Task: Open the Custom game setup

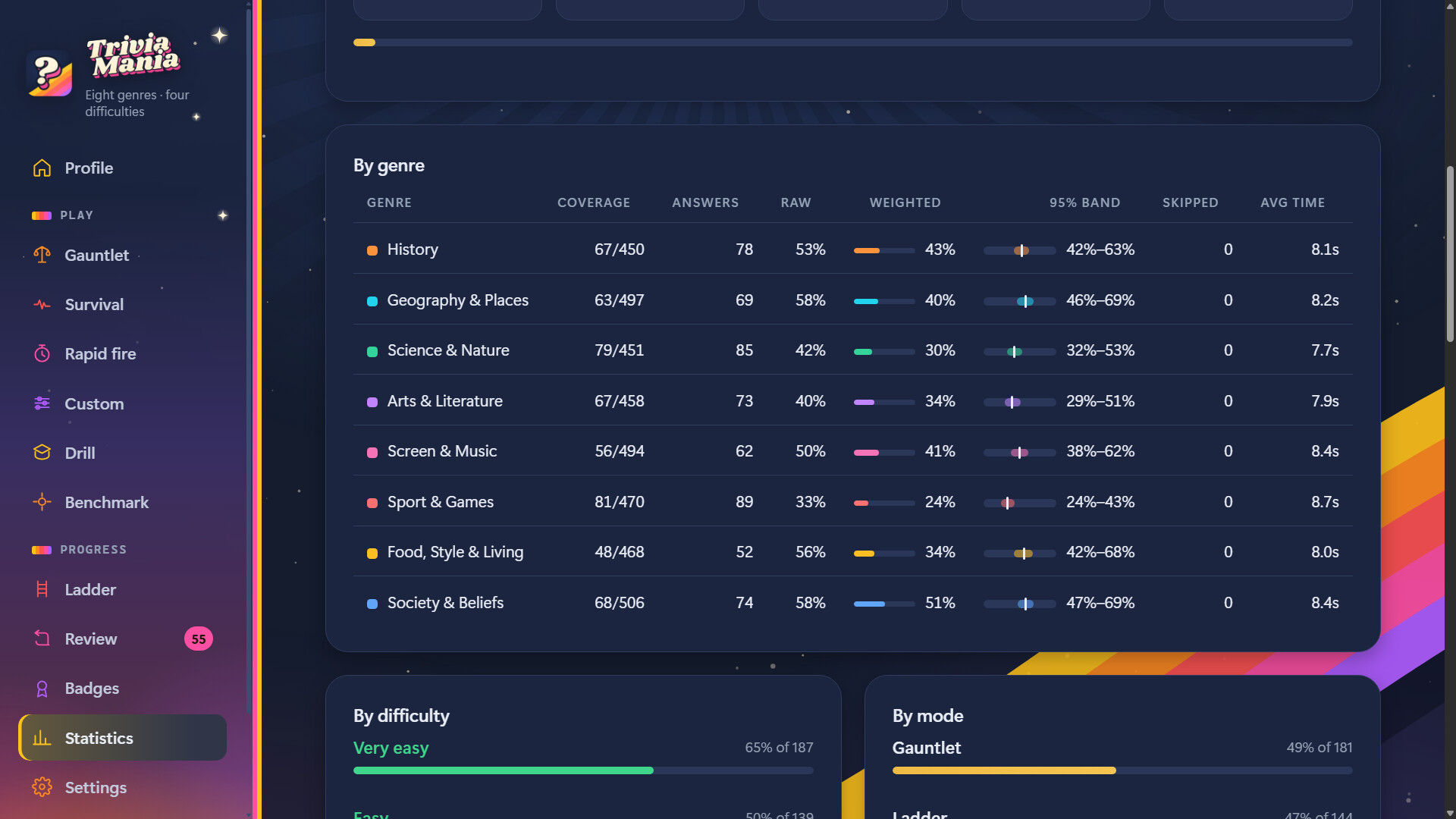Action: (x=123, y=403)
